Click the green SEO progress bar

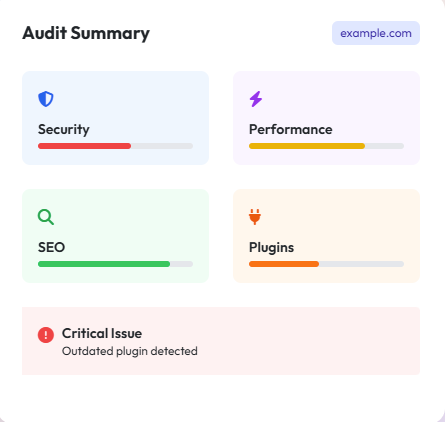104,264
